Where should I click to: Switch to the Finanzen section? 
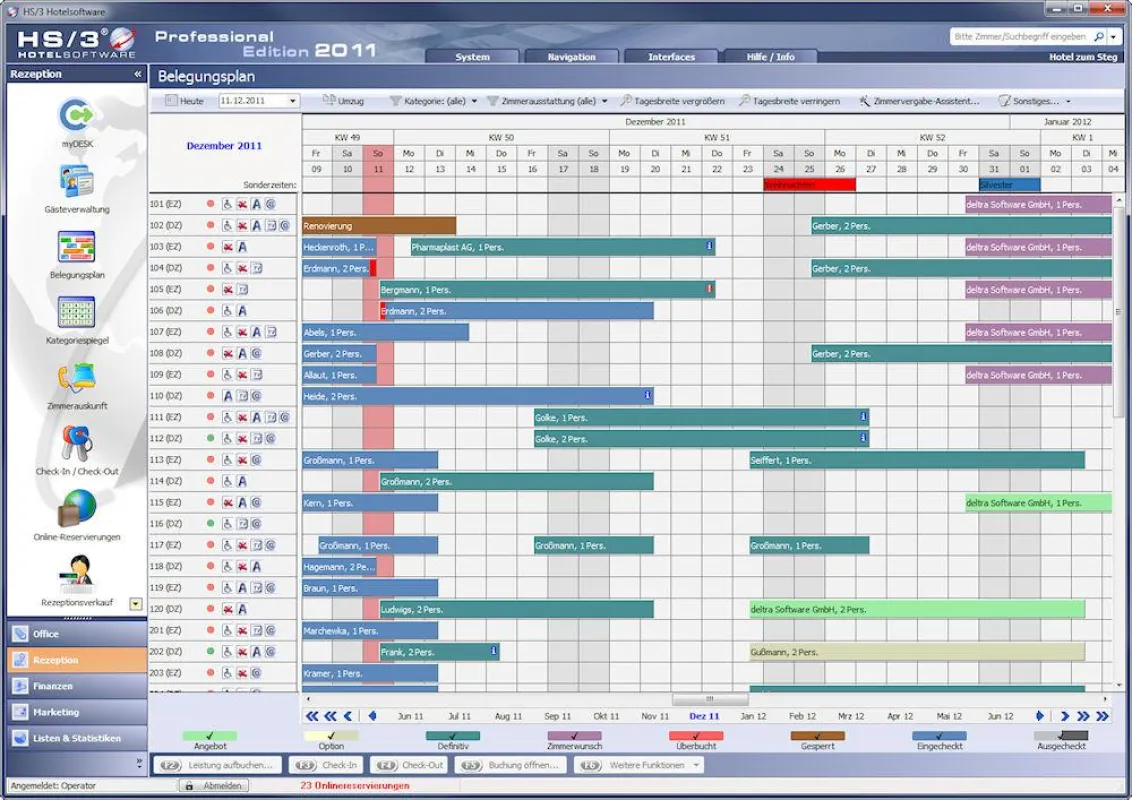(x=77, y=686)
